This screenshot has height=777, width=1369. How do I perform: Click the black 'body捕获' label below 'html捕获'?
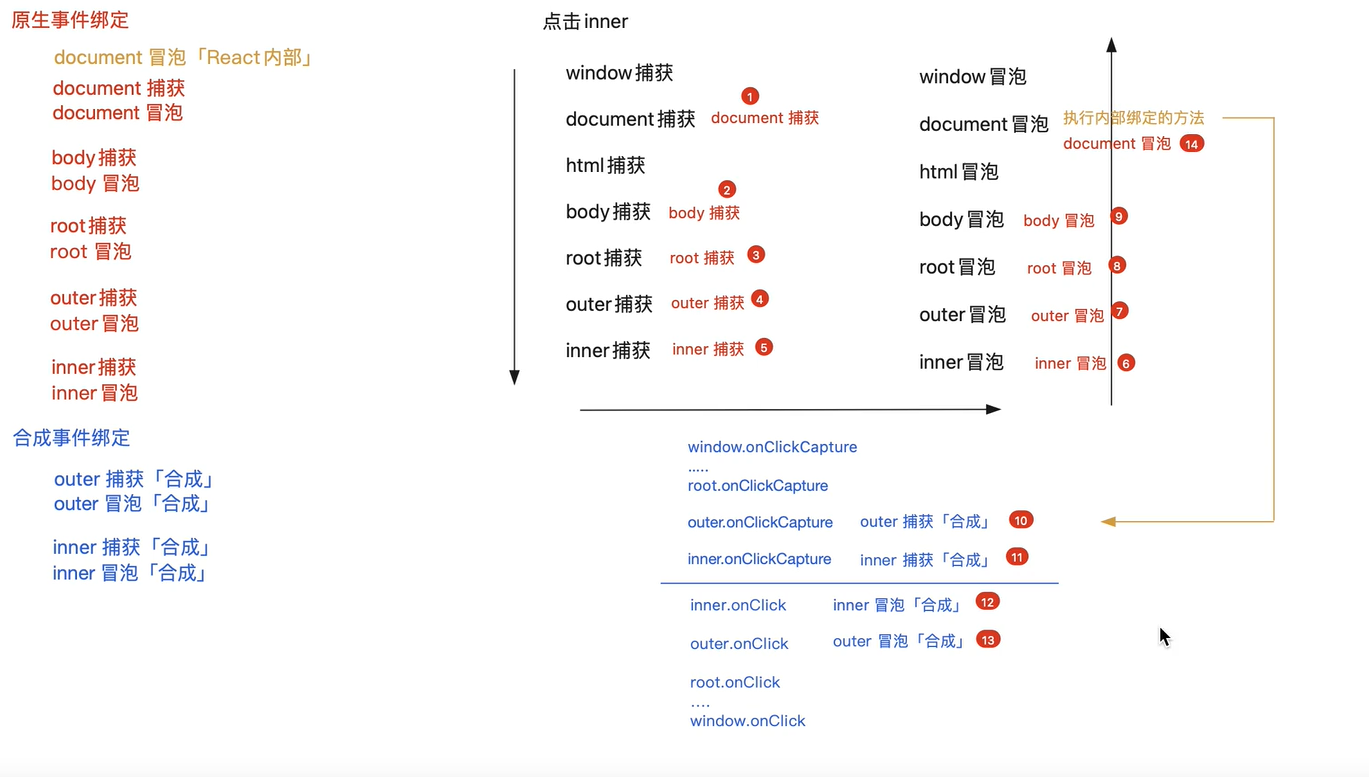(609, 212)
